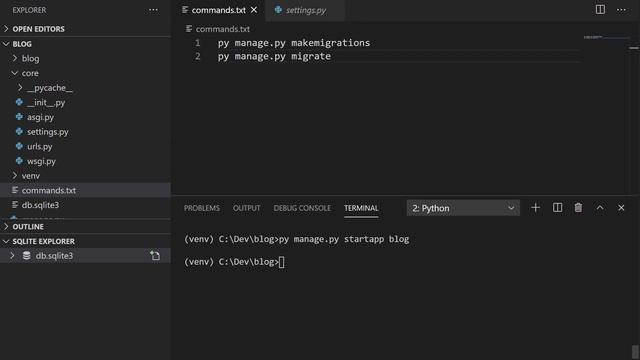Split the editor to the right
Screen dimensions: 640x360
(x=600, y=9)
